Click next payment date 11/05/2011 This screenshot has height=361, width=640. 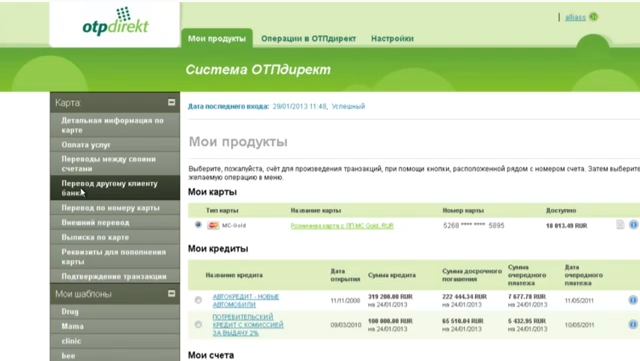coord(579,301)
